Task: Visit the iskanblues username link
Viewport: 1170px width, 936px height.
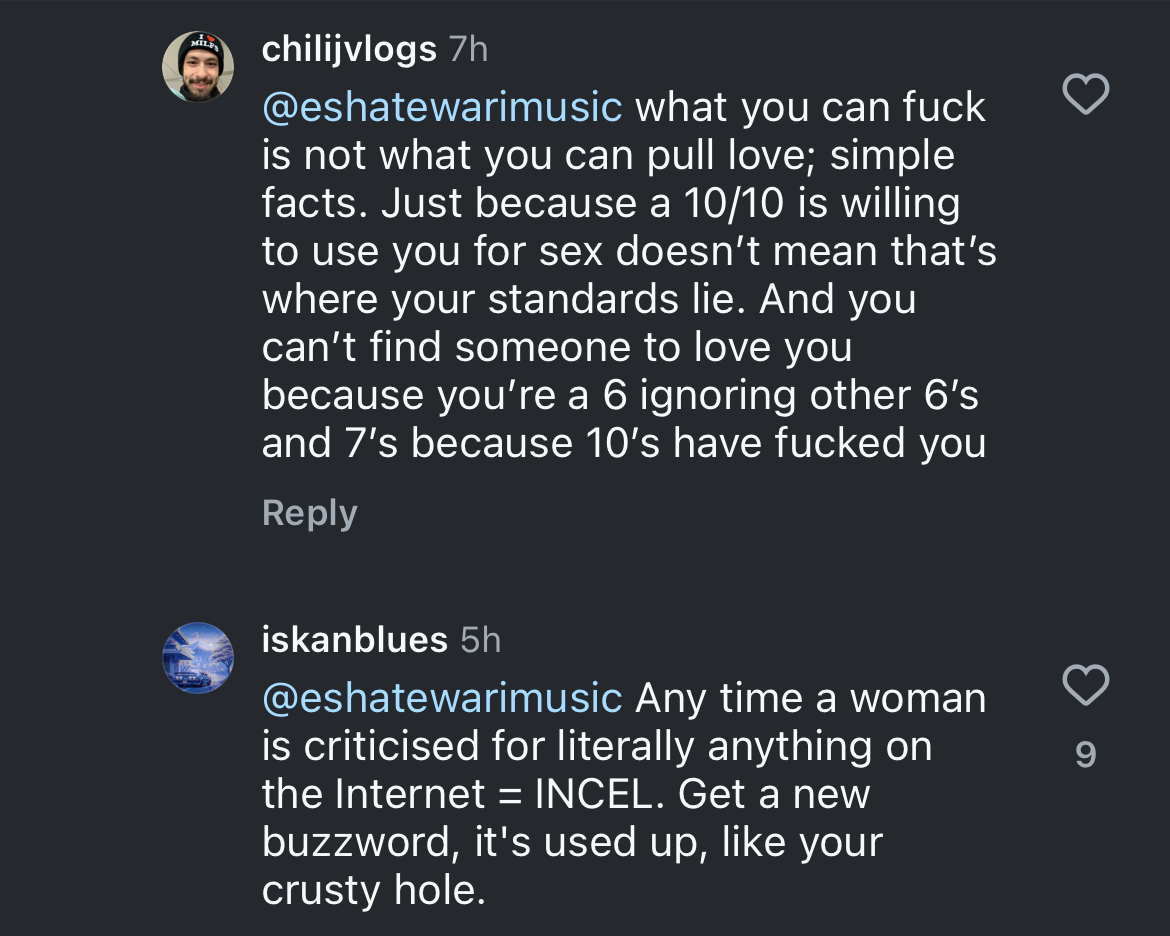Action: point(354,640)
